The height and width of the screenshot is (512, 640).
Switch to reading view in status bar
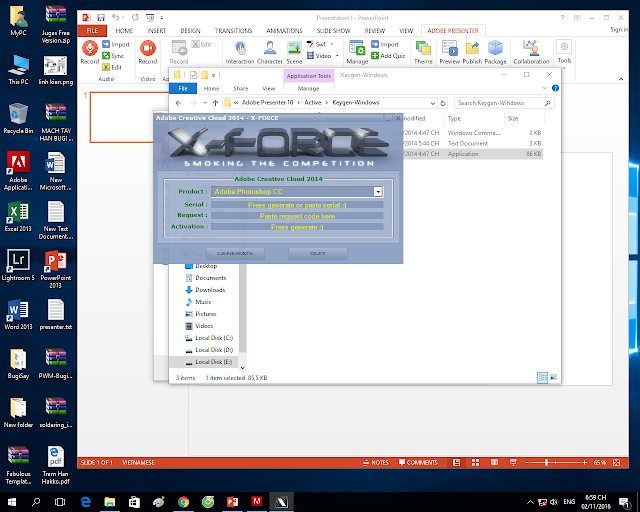(x=494, y=463)
